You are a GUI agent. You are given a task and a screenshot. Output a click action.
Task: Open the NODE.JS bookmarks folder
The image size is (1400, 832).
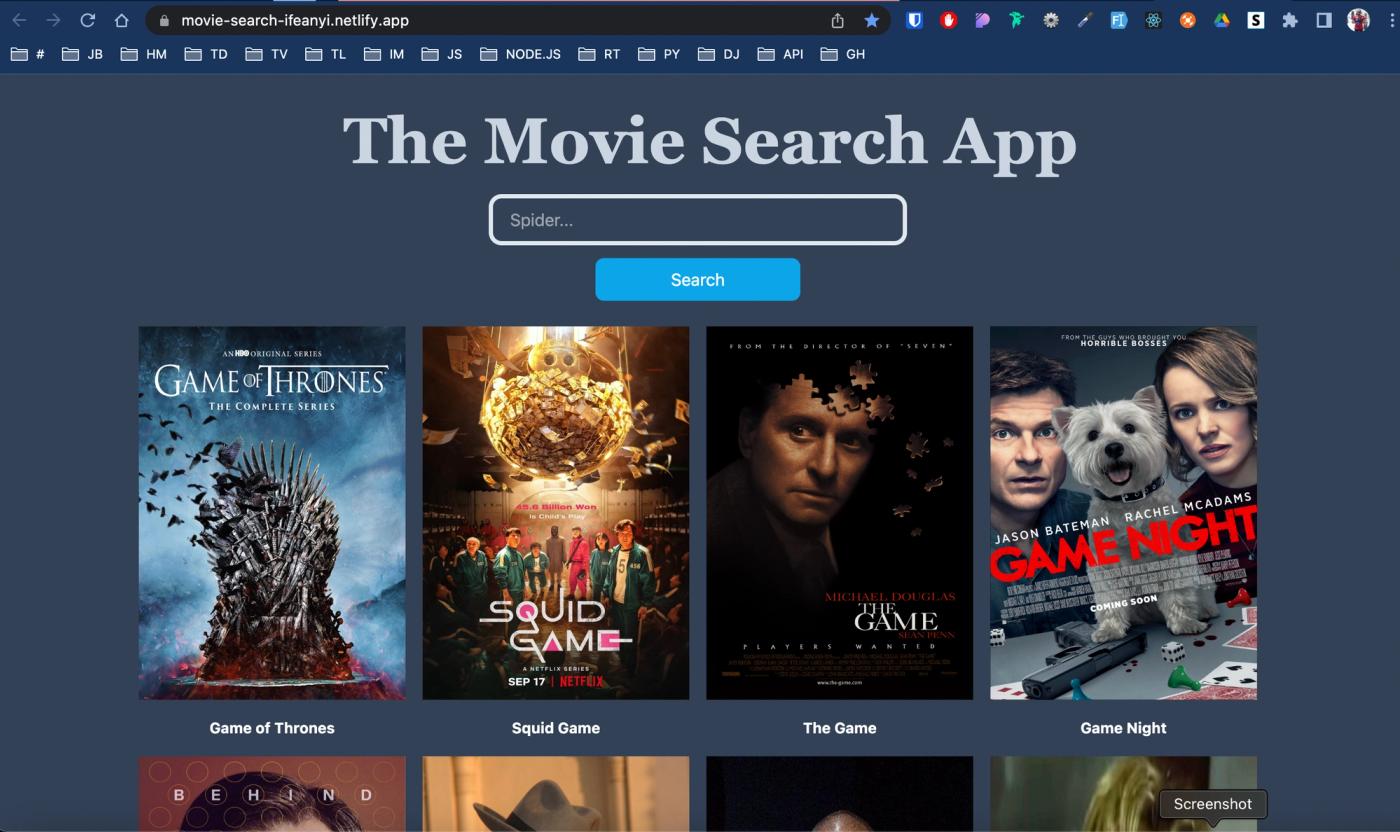coord(520,54)
